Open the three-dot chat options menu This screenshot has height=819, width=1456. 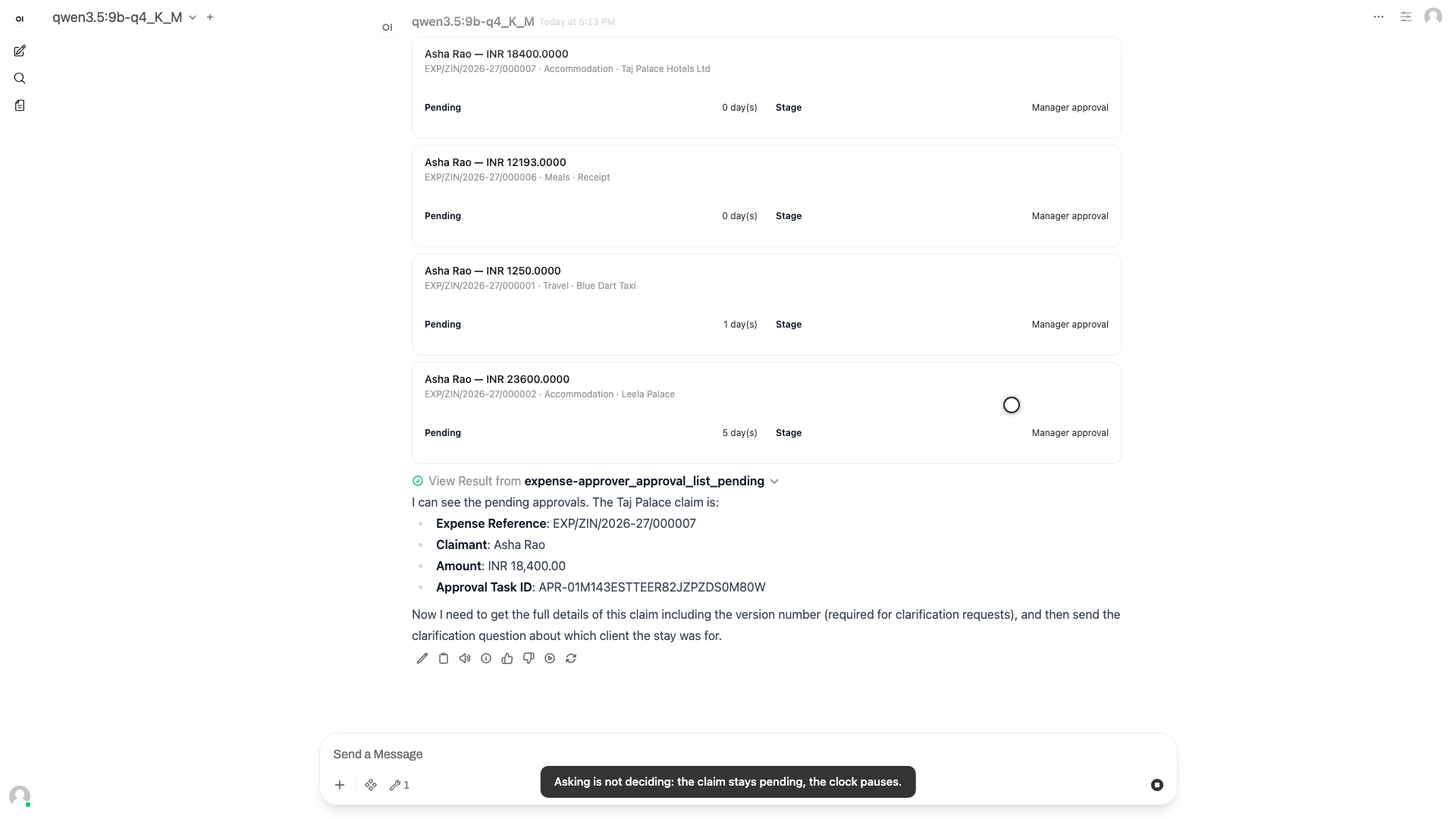(x=1379, y=17)
